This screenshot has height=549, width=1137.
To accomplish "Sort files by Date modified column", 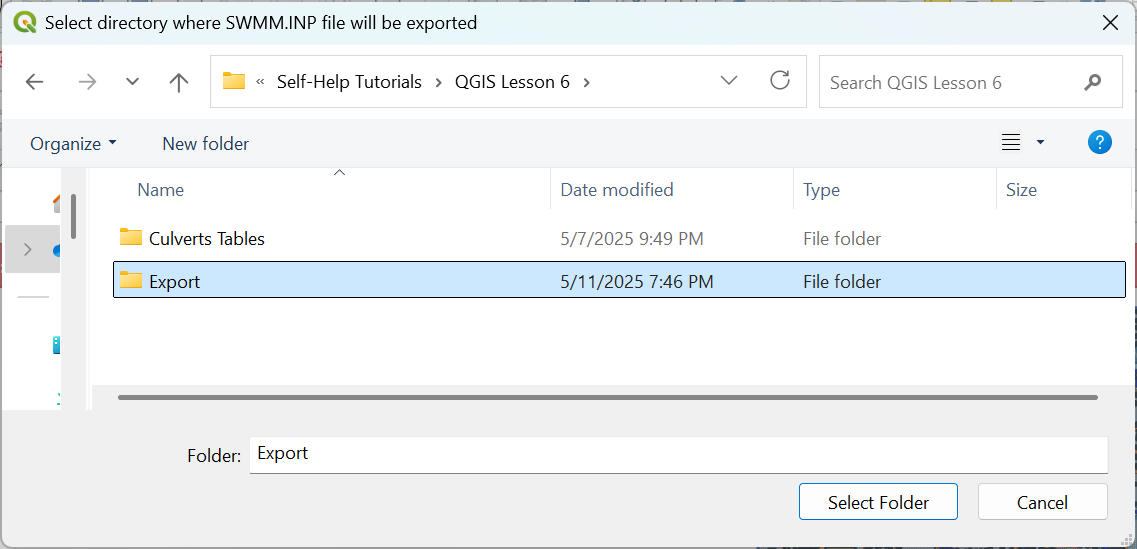I will [x=617, y=190].
